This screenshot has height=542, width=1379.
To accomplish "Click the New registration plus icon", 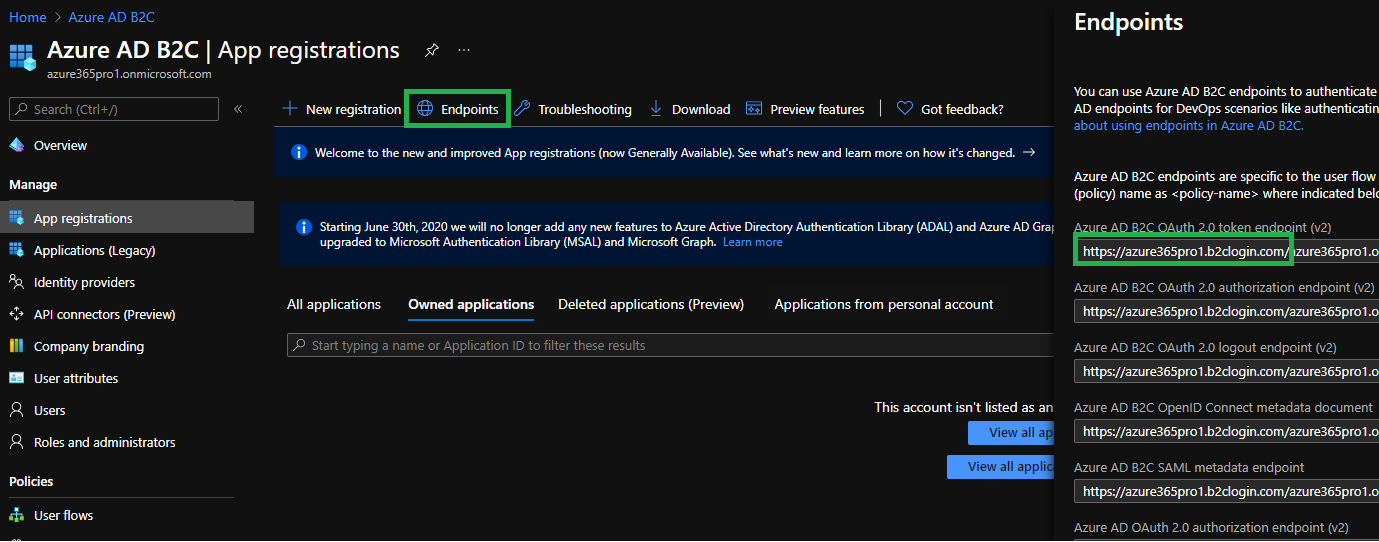I will coord(290,108).
